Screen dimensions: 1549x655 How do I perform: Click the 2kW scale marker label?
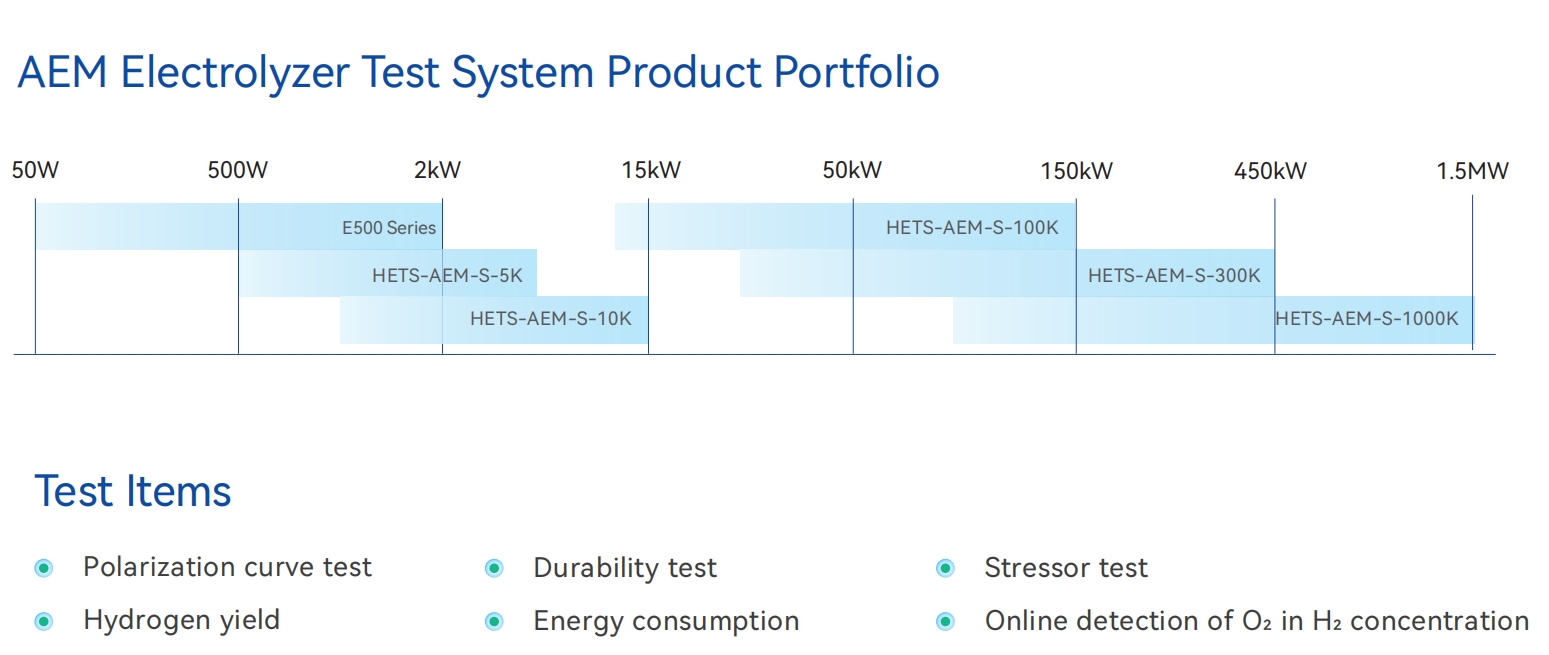point(438,171)
